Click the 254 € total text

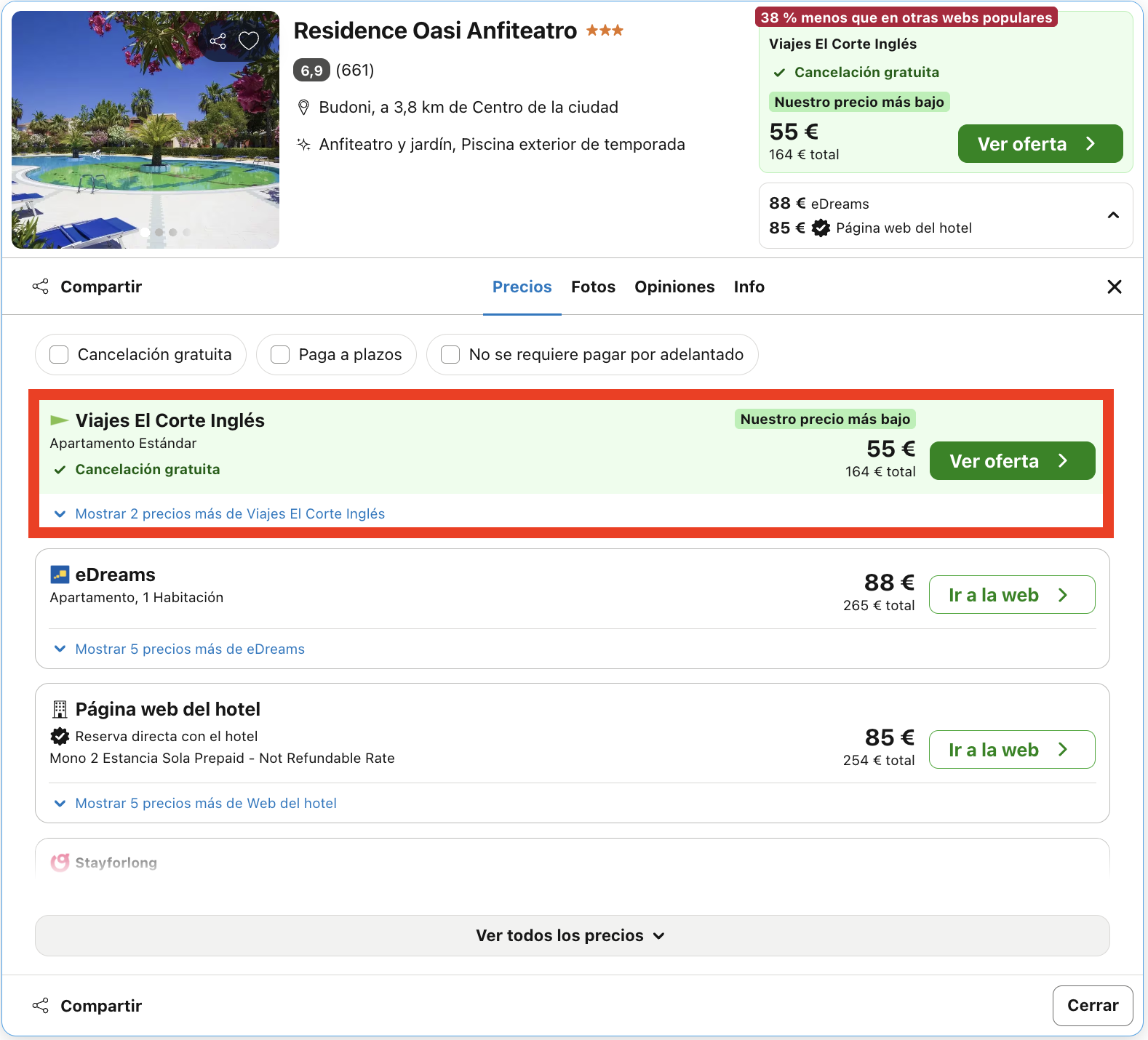tap(879, 760)
